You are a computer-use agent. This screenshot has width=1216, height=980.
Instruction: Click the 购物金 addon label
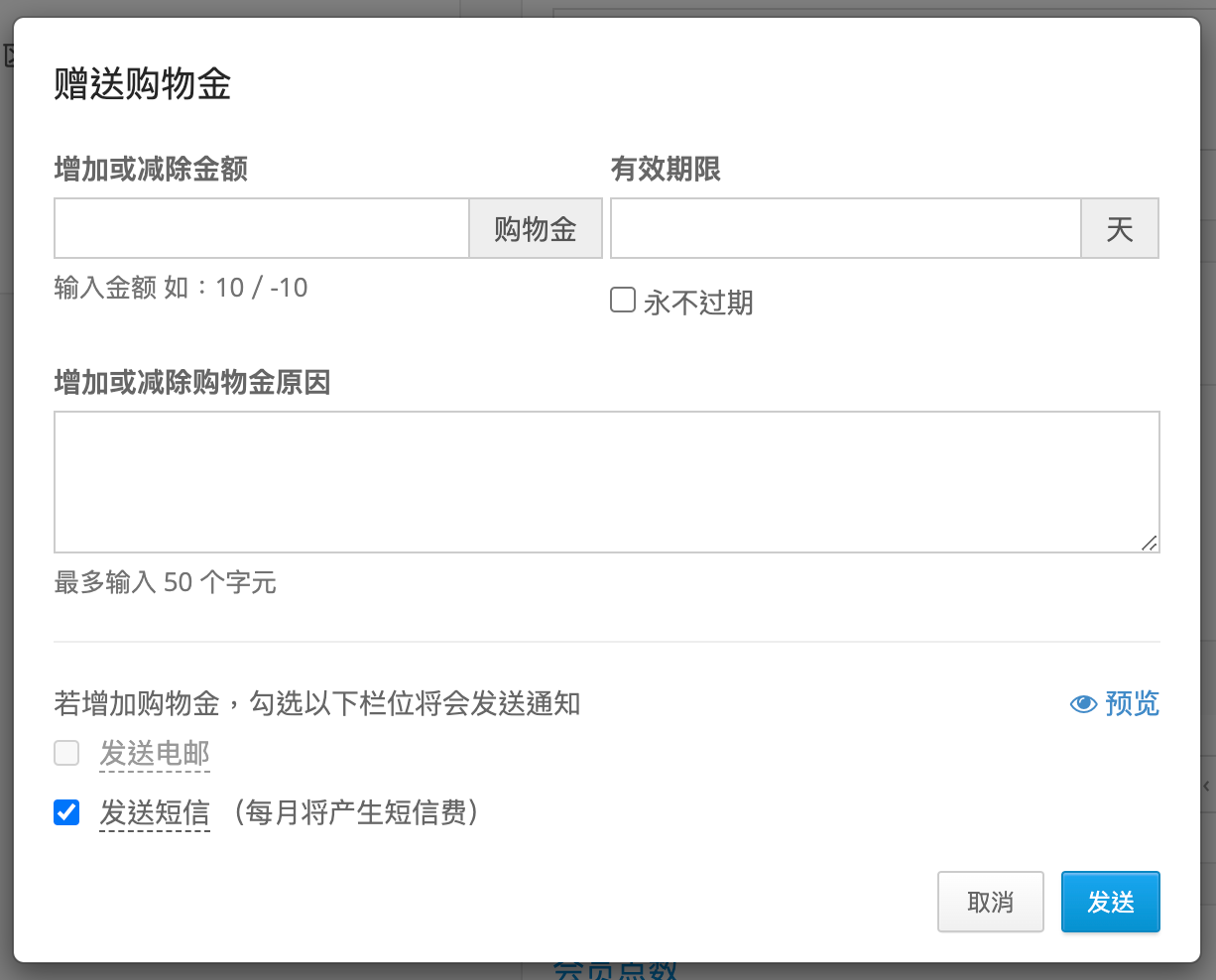(x=536, y=228)
